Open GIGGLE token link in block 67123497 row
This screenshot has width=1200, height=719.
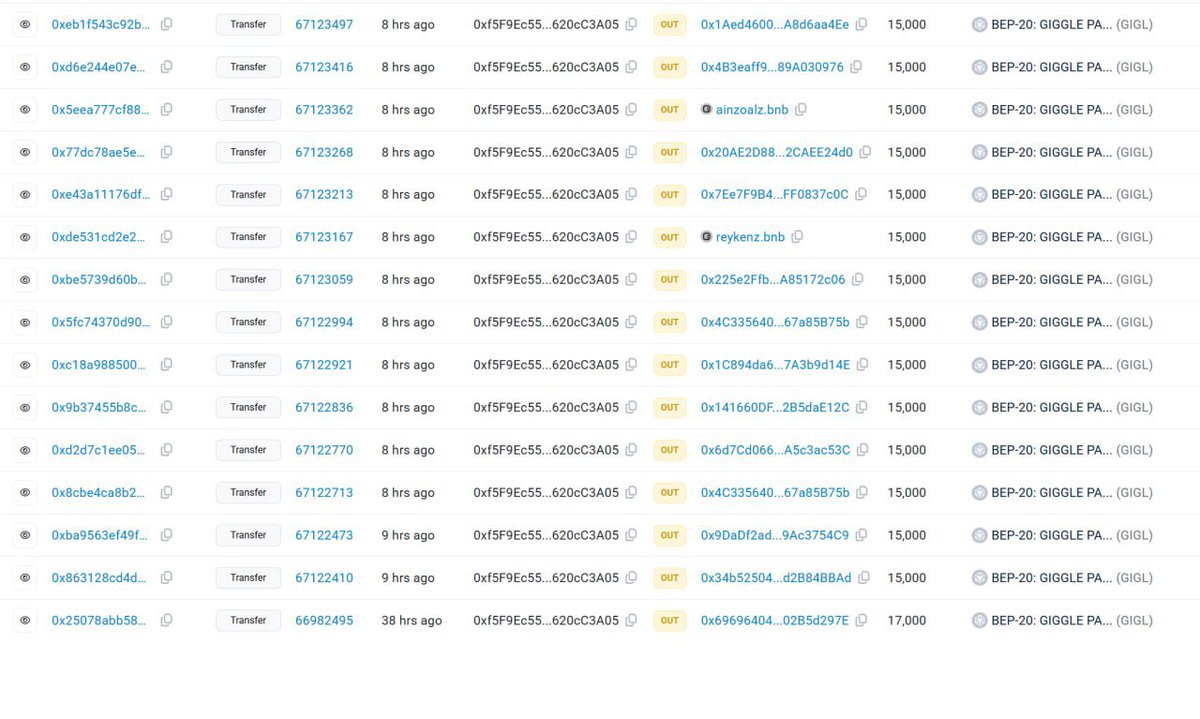point(1071,24)
